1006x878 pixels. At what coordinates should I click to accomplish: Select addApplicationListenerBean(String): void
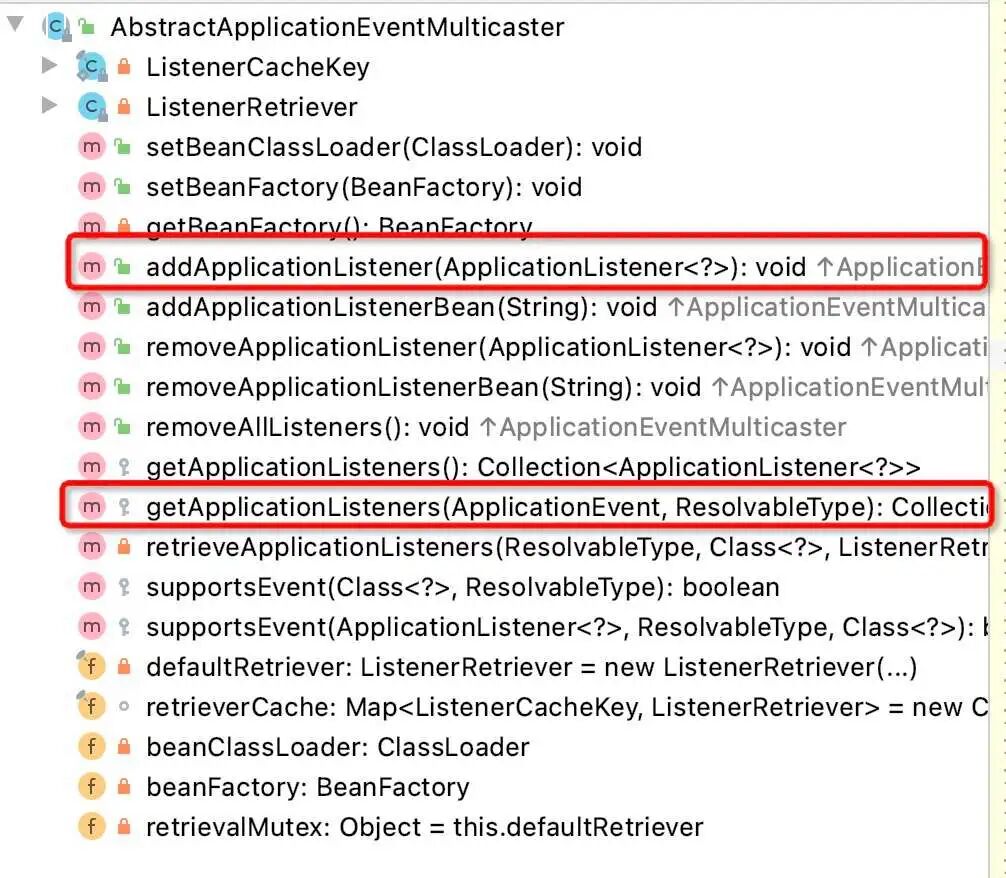402,307
